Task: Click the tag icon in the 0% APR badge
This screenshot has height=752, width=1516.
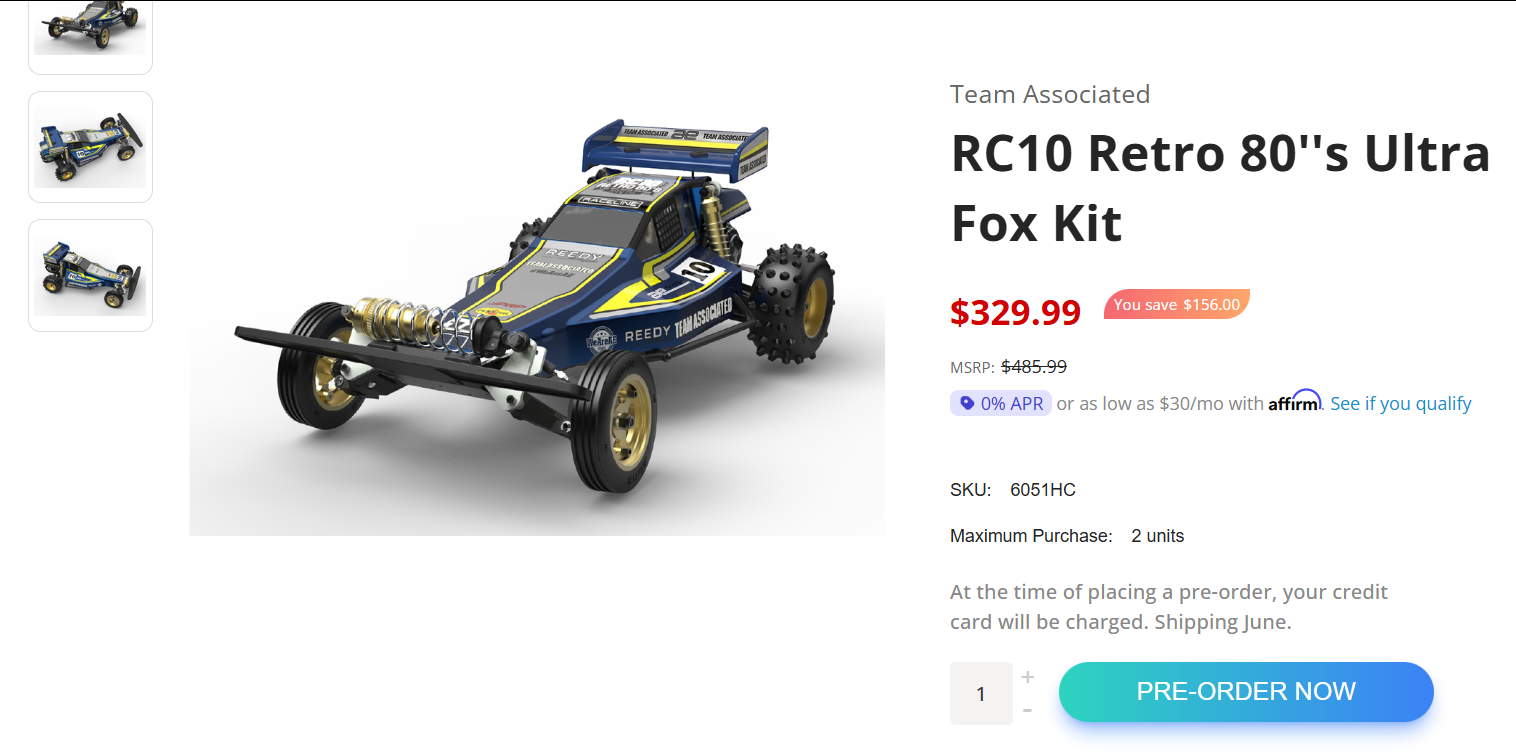Action: [966, 403]
